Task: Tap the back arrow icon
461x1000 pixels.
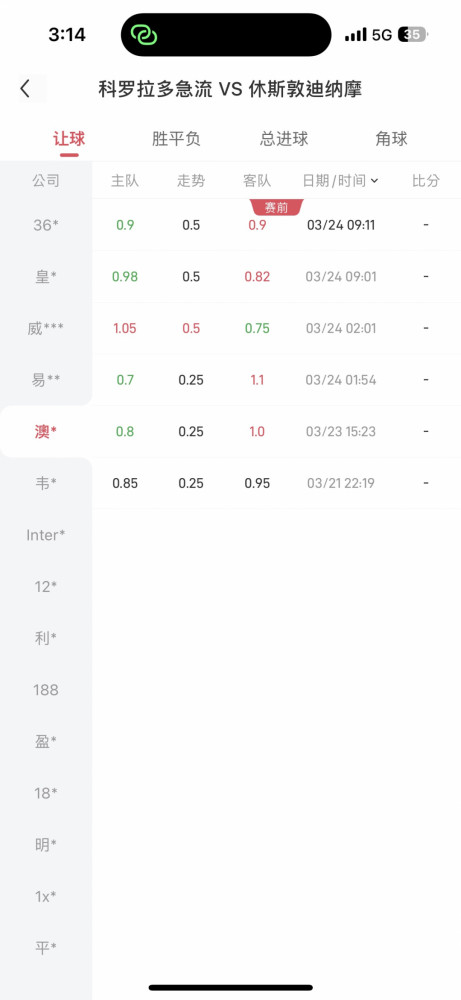Action: (x=25, y=89)
